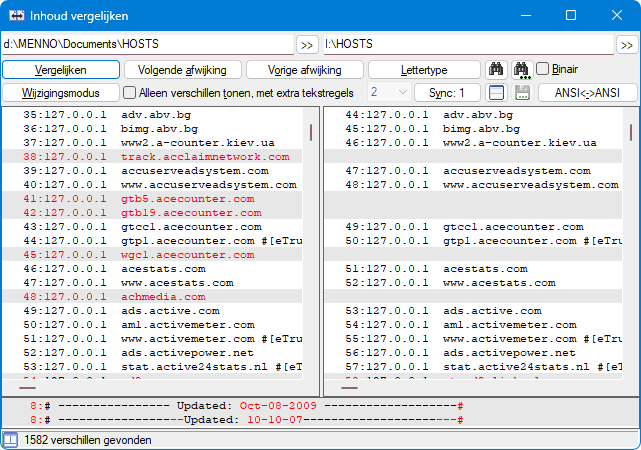Screen dimensions: 641x450
Task: Click left line 51 www.activemeter.com
Action: tap(152, 339)
